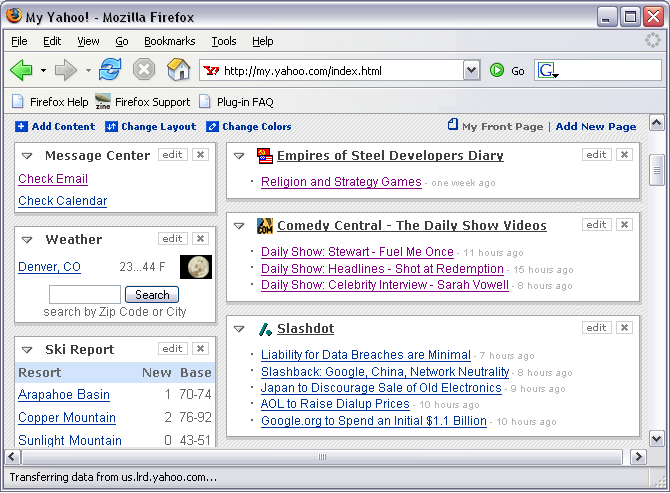Edit the Message Center module
The width and height of the screenshot is (670, 493).
pos(173,155)
